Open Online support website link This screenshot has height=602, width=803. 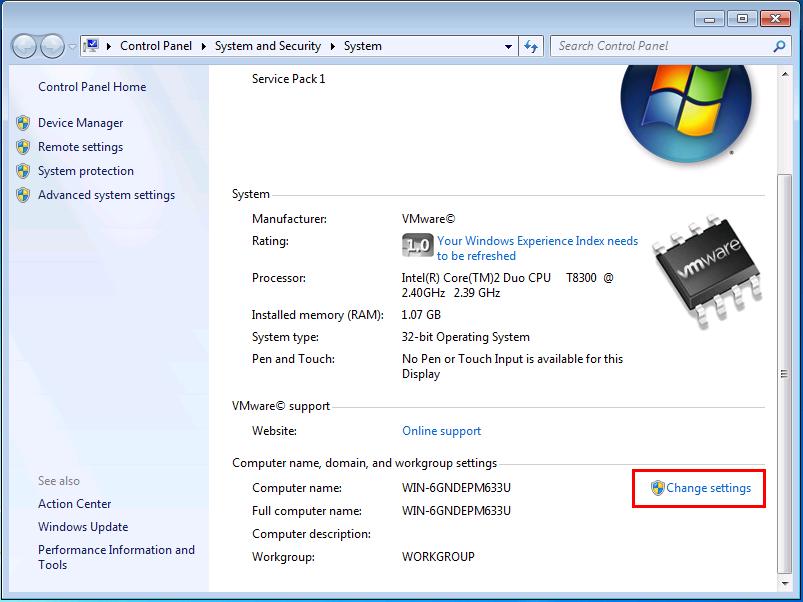(441, 431)
